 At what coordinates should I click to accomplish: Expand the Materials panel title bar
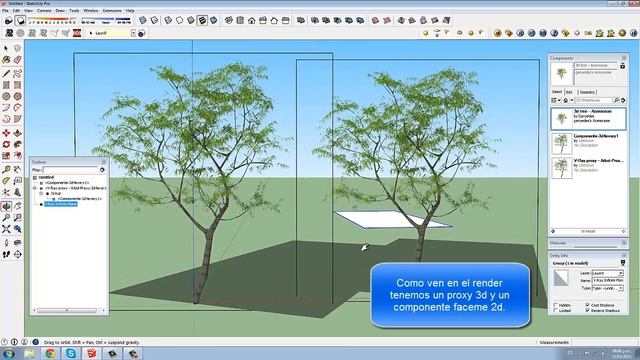click(x=588, y=243)
